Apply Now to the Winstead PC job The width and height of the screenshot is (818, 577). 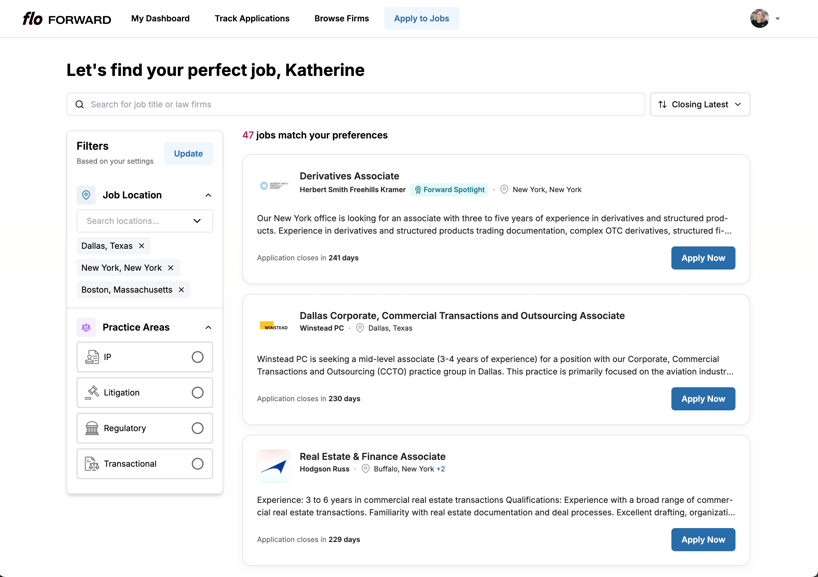pyautogui.click(x=703, y=399)
